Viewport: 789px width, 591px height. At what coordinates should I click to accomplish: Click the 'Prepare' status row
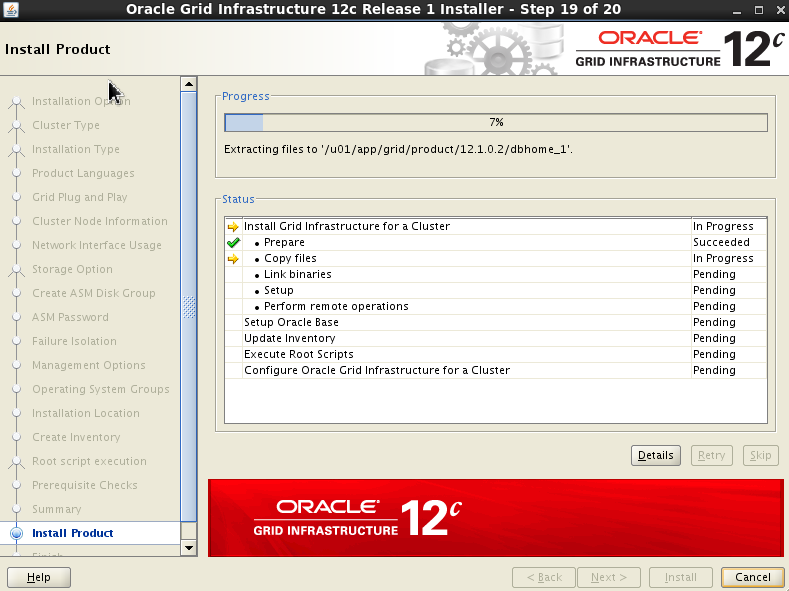[496, 242]
